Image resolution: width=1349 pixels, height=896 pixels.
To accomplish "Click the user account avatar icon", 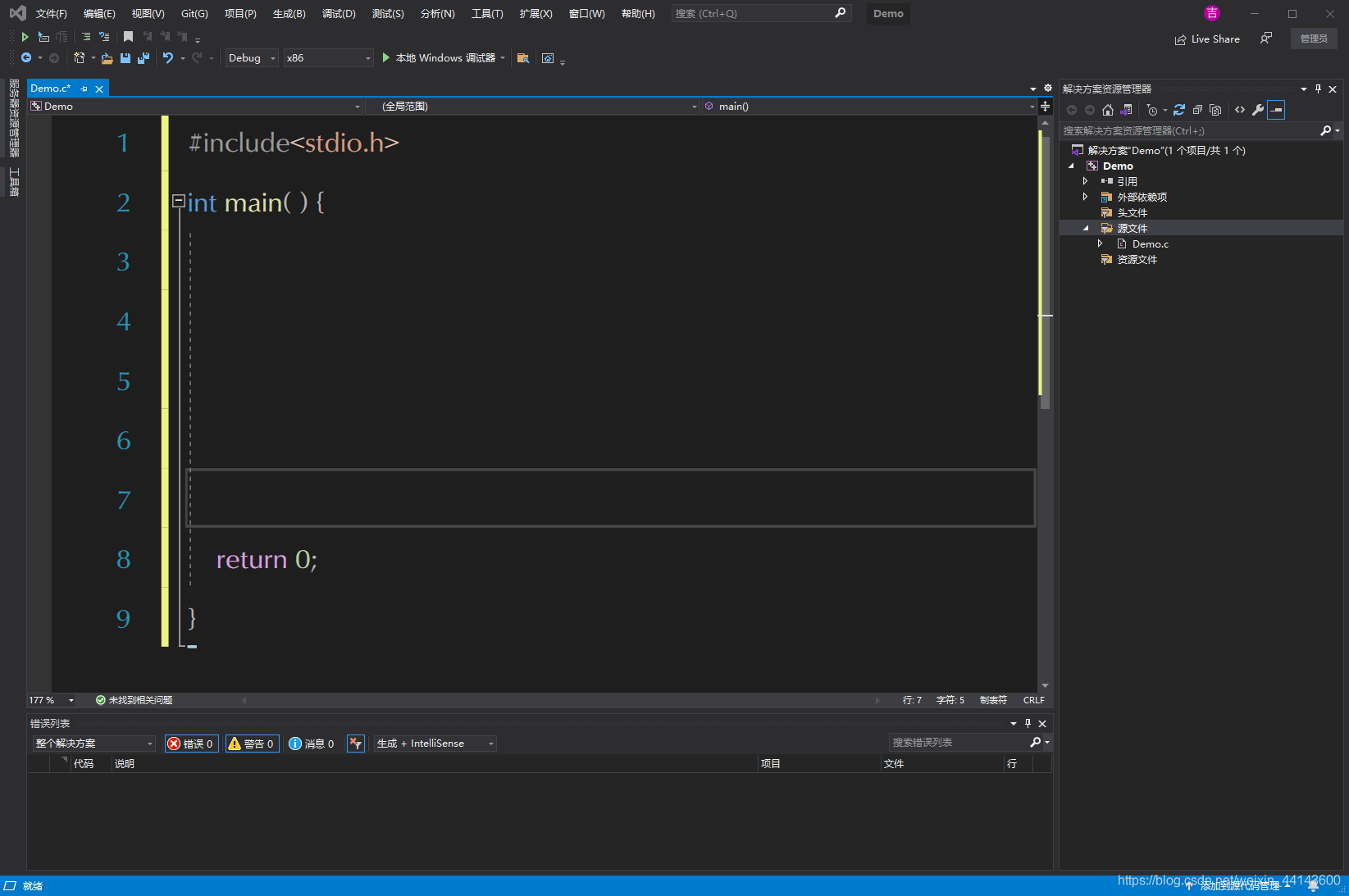I will pos(1212,13).
